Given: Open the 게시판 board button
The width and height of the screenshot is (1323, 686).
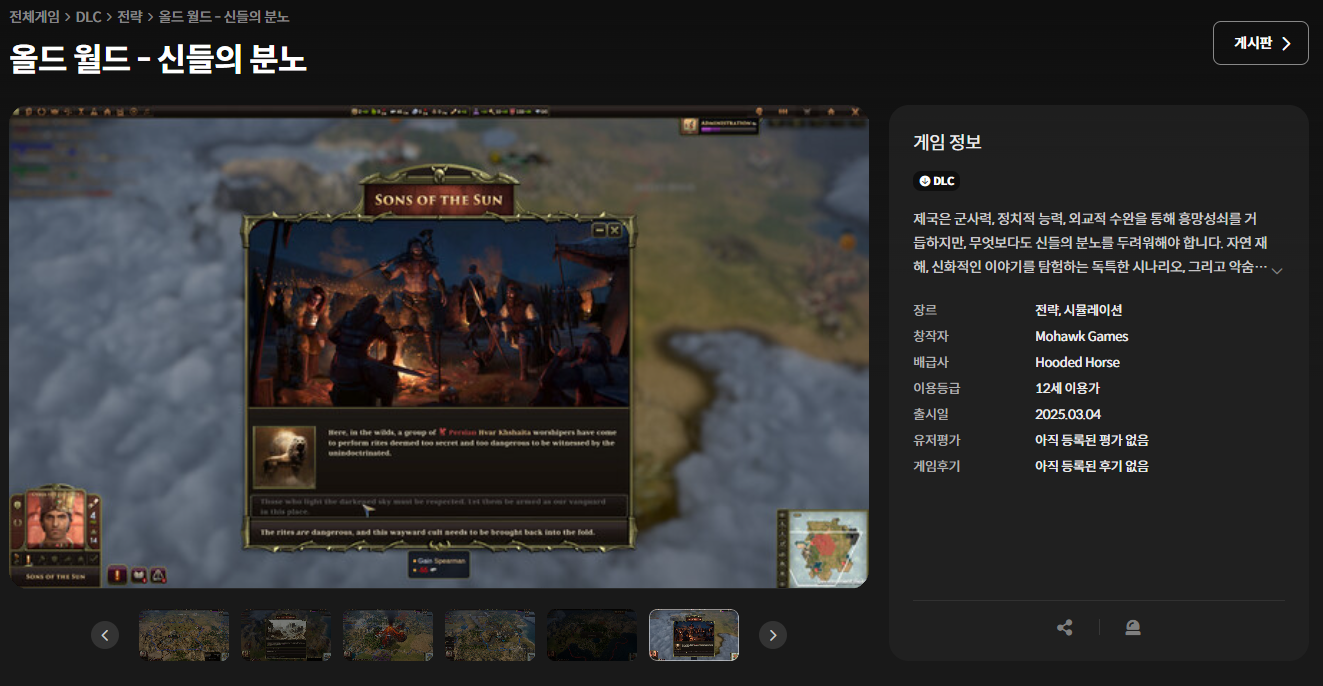Looking at the screenshot, I should (x=1260, y=43).
